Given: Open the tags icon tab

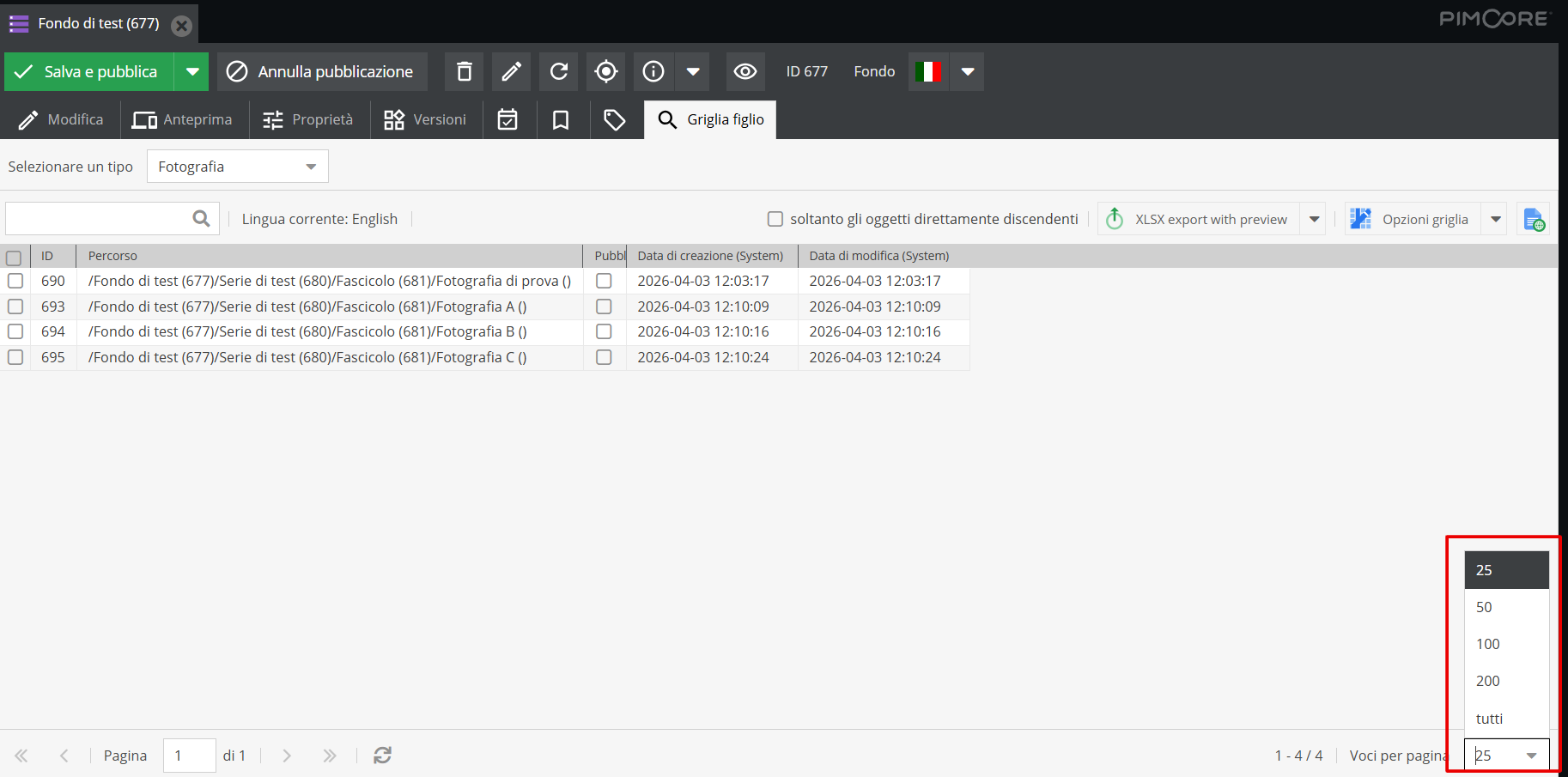Looking at the screenshot, I should 614,119.
